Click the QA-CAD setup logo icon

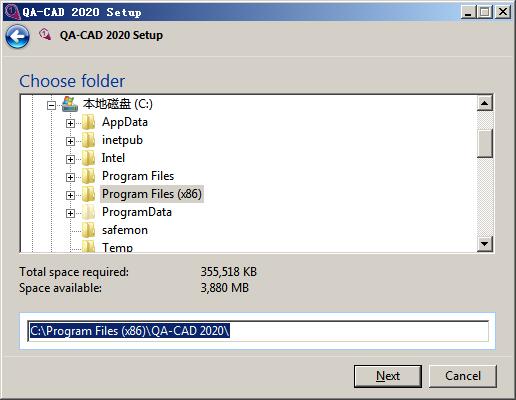coord(45,35)
